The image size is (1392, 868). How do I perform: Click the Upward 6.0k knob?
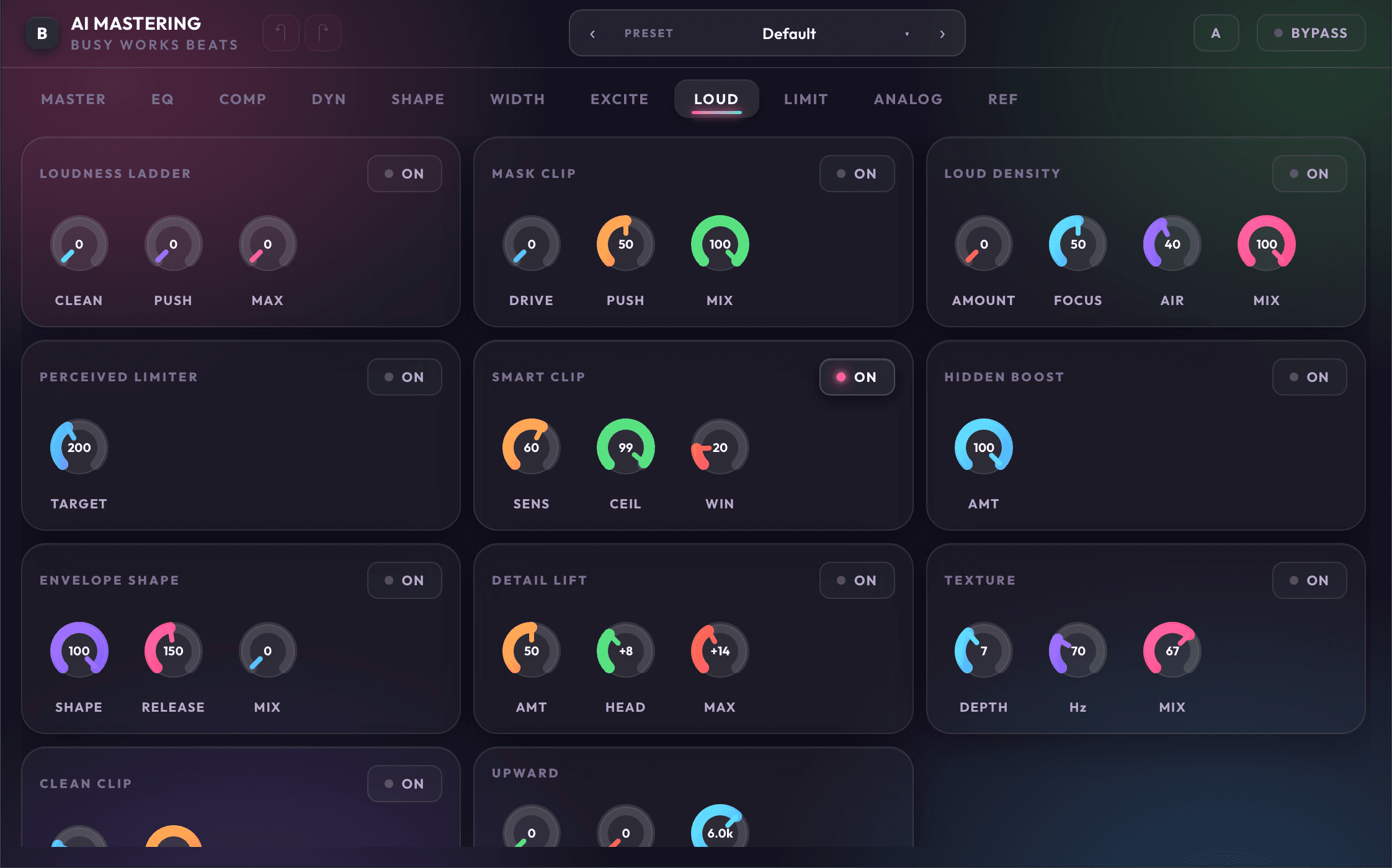(720, 826)
